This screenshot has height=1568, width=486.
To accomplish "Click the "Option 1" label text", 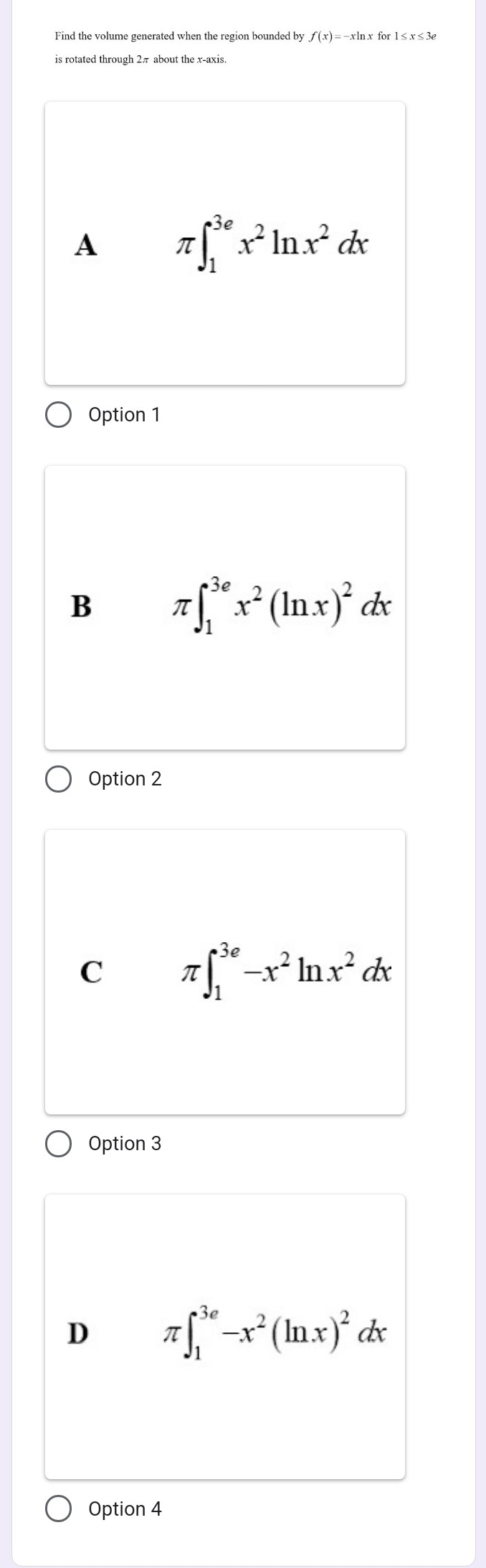I will (x=124, y=415).
